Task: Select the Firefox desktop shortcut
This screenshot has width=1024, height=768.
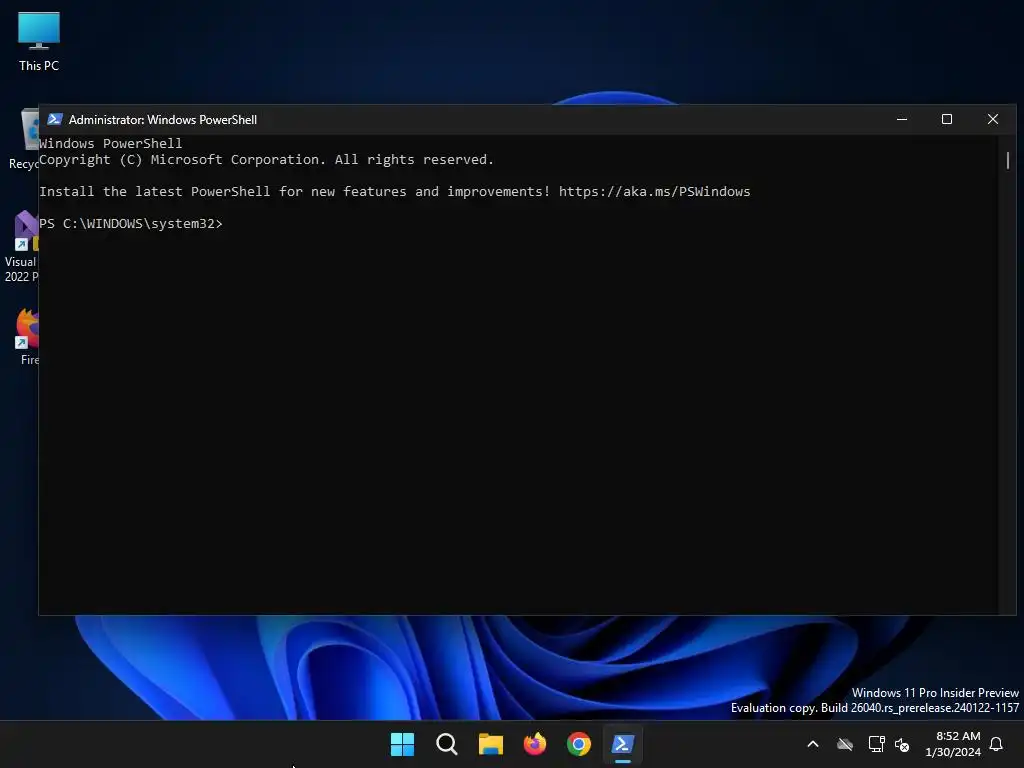Action: tap(26, 336)
